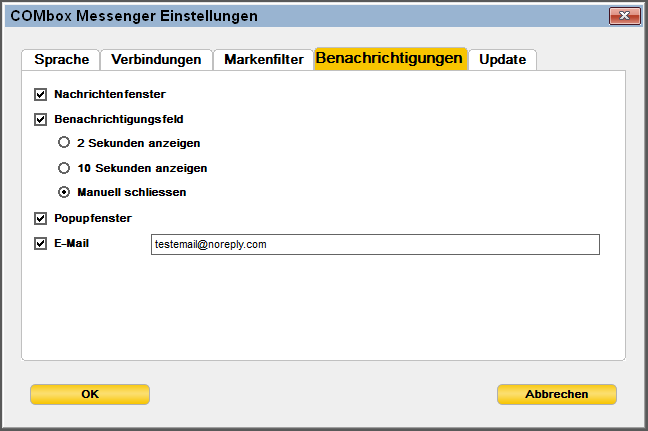Click into the e-mail address input field
648x431 pixels.
coord(375,244)
